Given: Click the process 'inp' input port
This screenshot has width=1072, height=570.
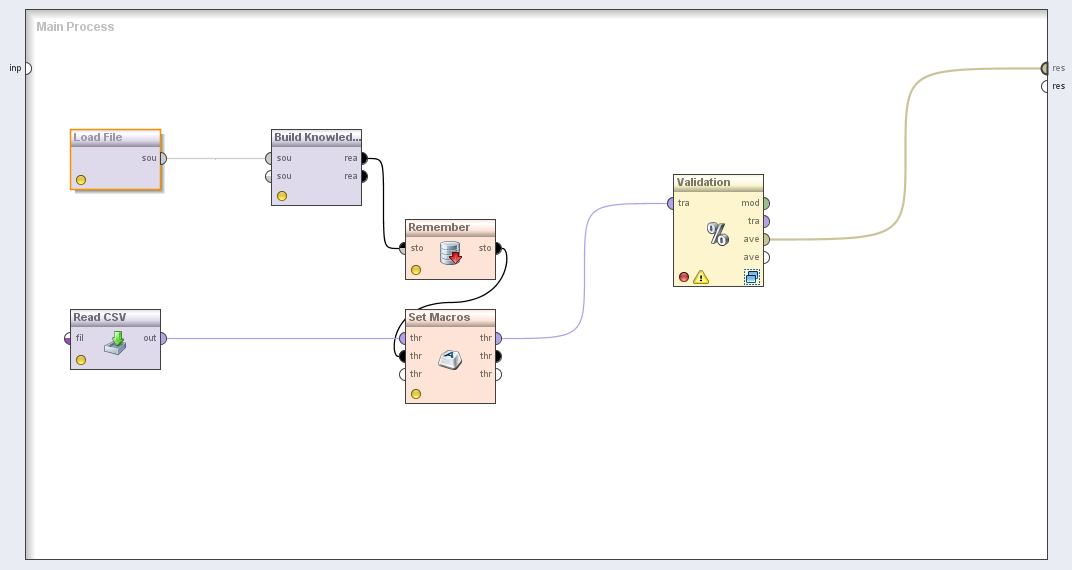Looking at the screenshot, I should tap(27, 68).
